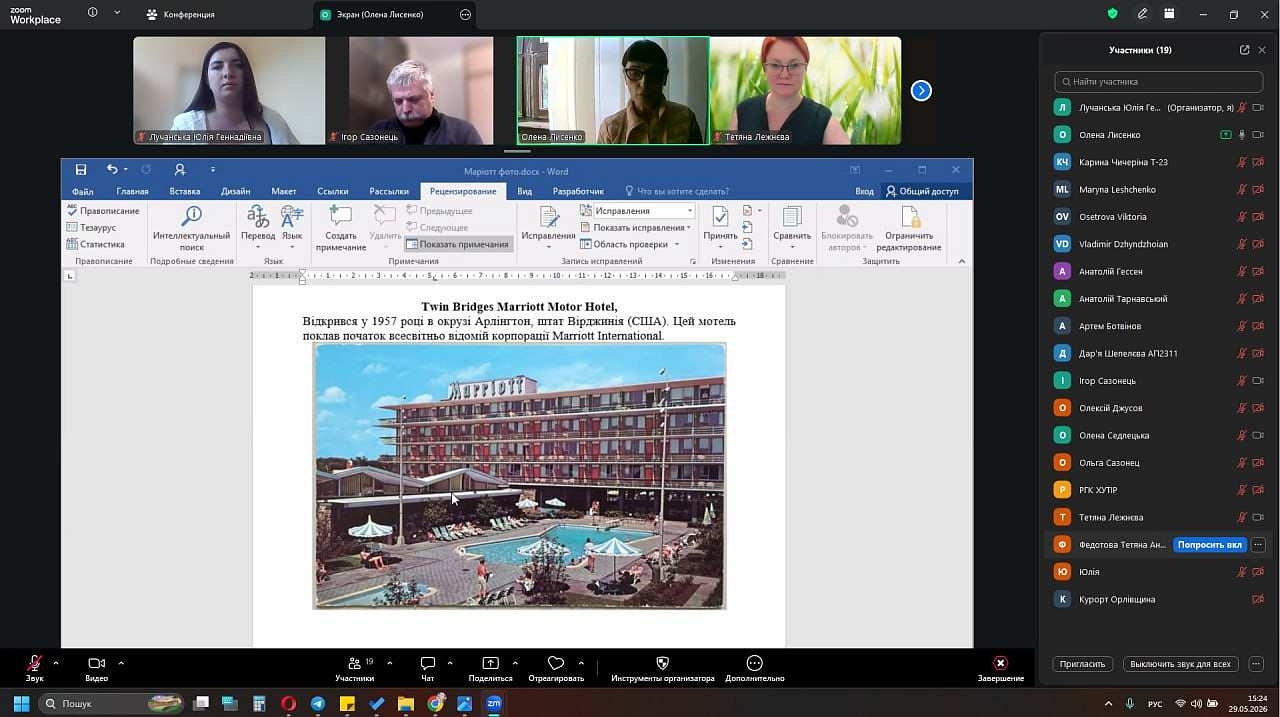Switch to the Ссылки tab in Word

click(333, 191)
